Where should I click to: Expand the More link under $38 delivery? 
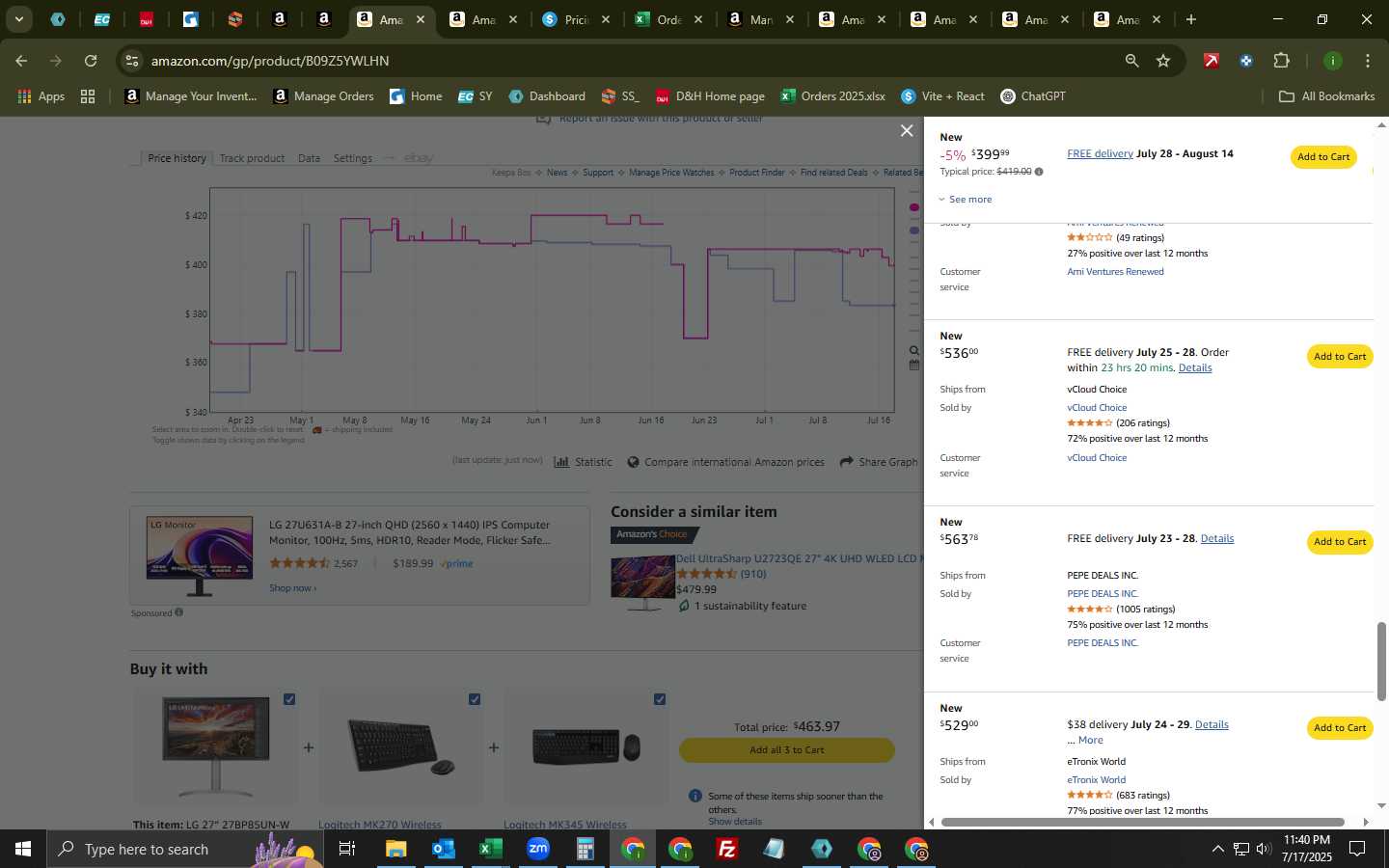point(1090,741)
